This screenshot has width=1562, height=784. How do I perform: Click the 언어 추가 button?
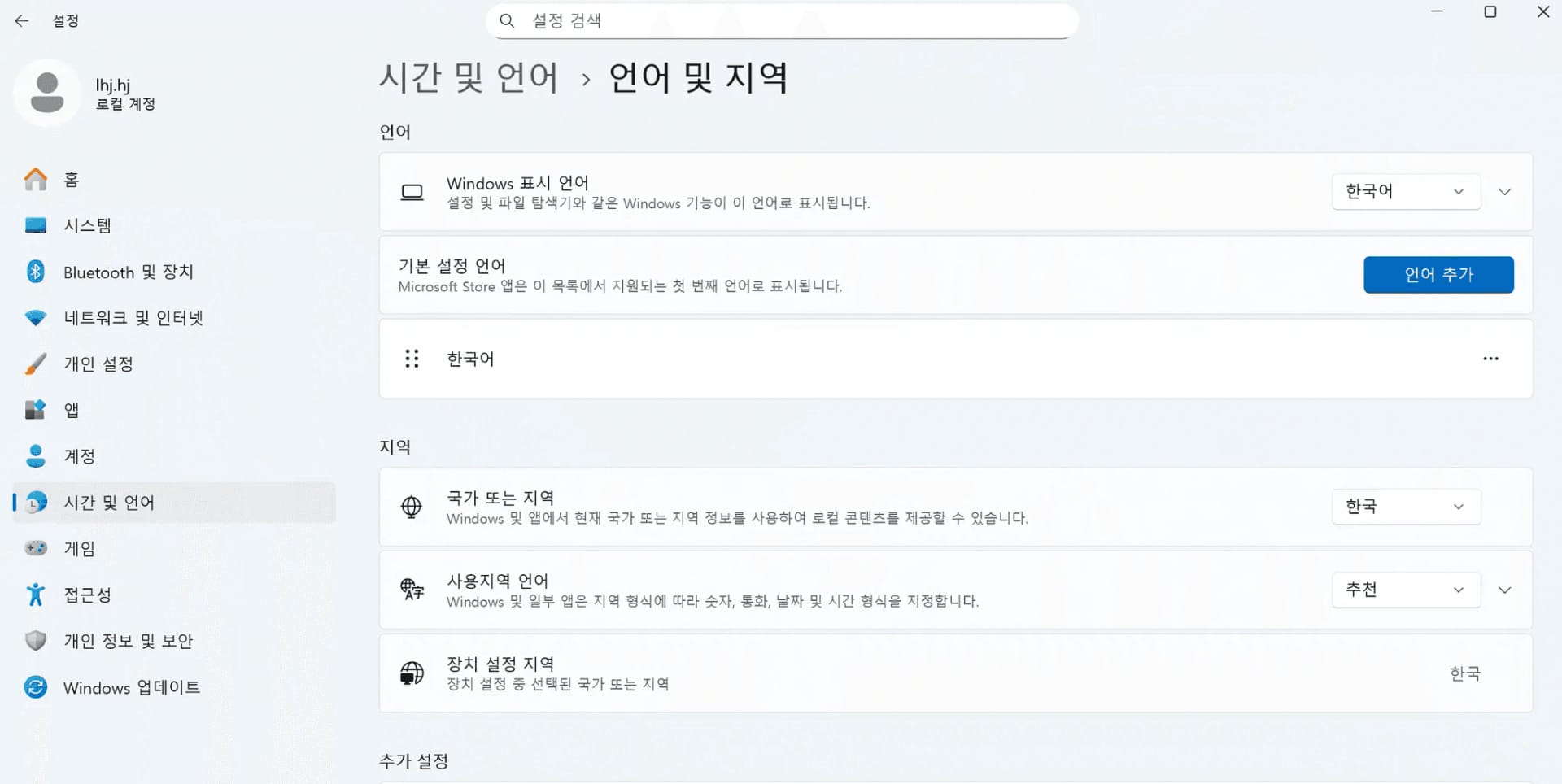click(1438, 274)
